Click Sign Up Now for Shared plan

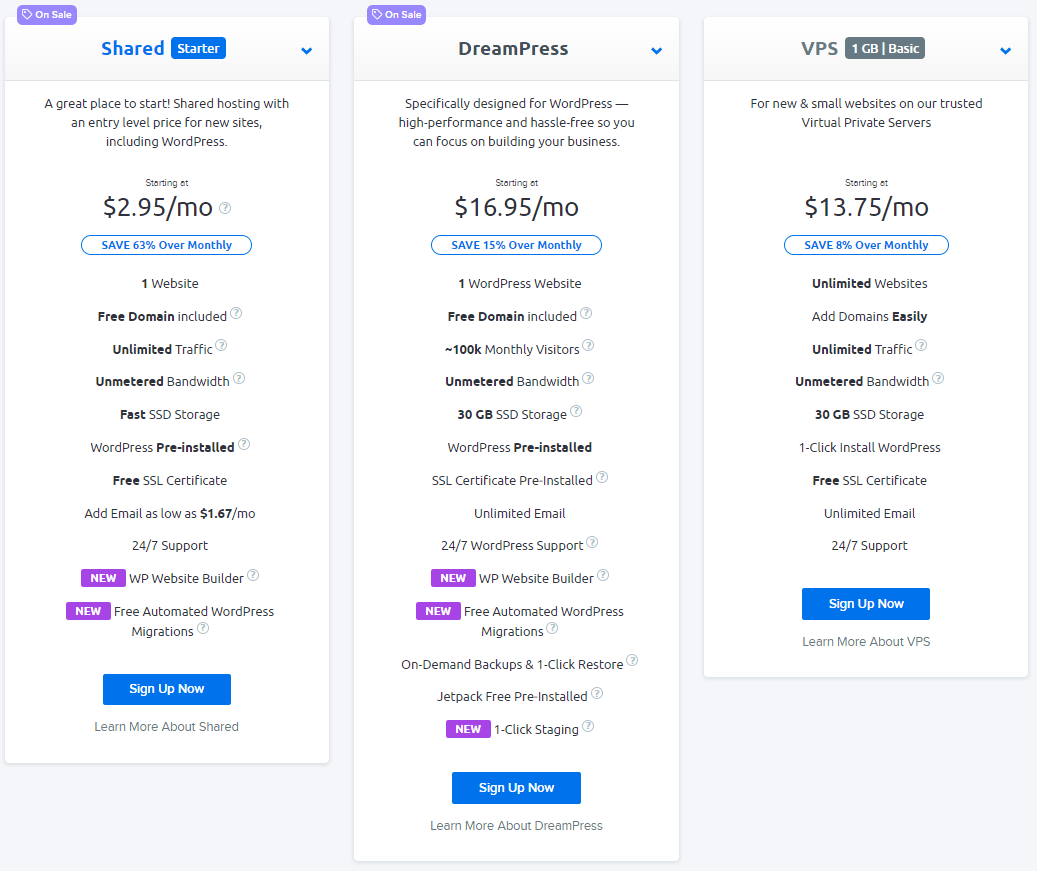point(167,689)
